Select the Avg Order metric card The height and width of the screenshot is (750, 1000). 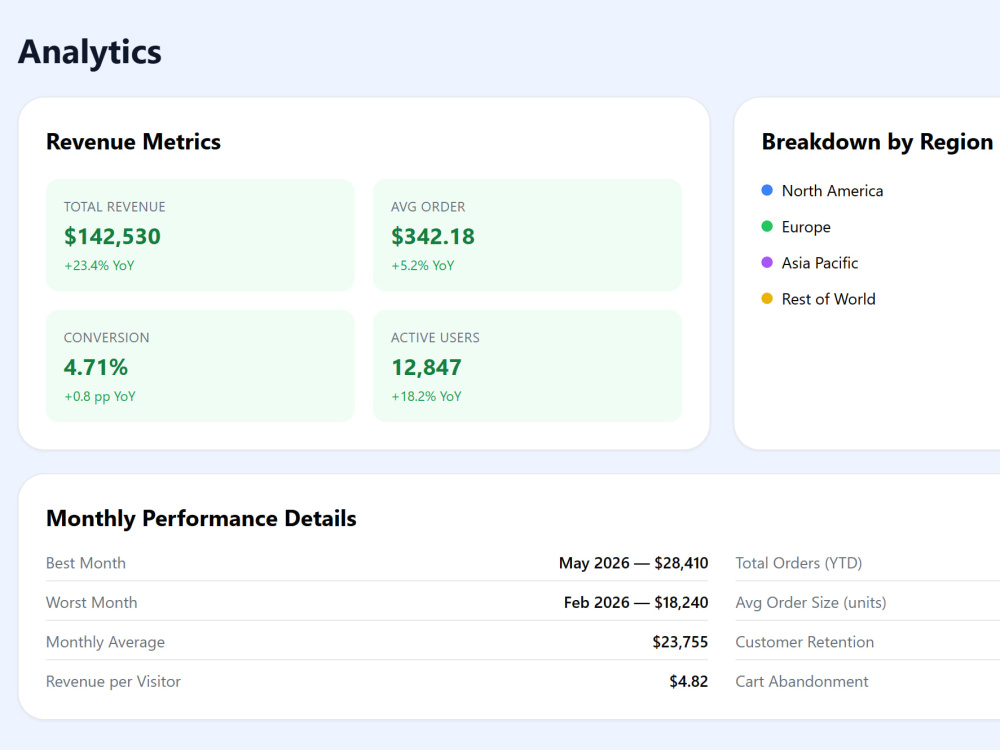click(x=527, y=235)
